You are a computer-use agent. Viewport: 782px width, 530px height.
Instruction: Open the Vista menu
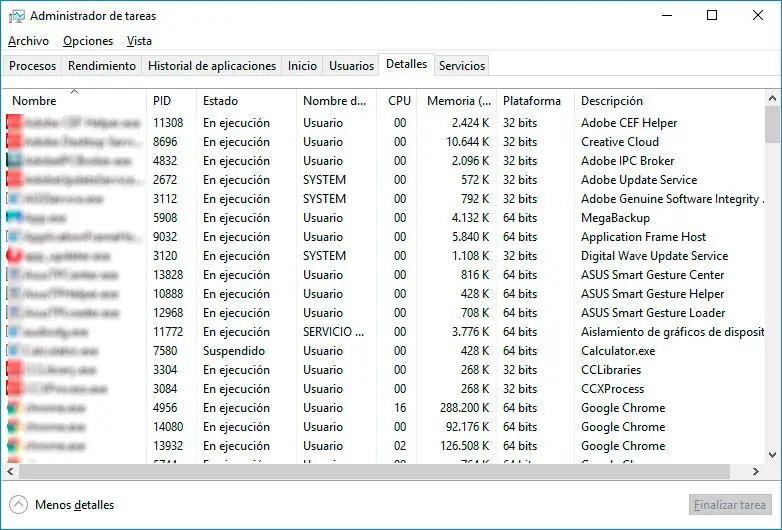[139, 41]
